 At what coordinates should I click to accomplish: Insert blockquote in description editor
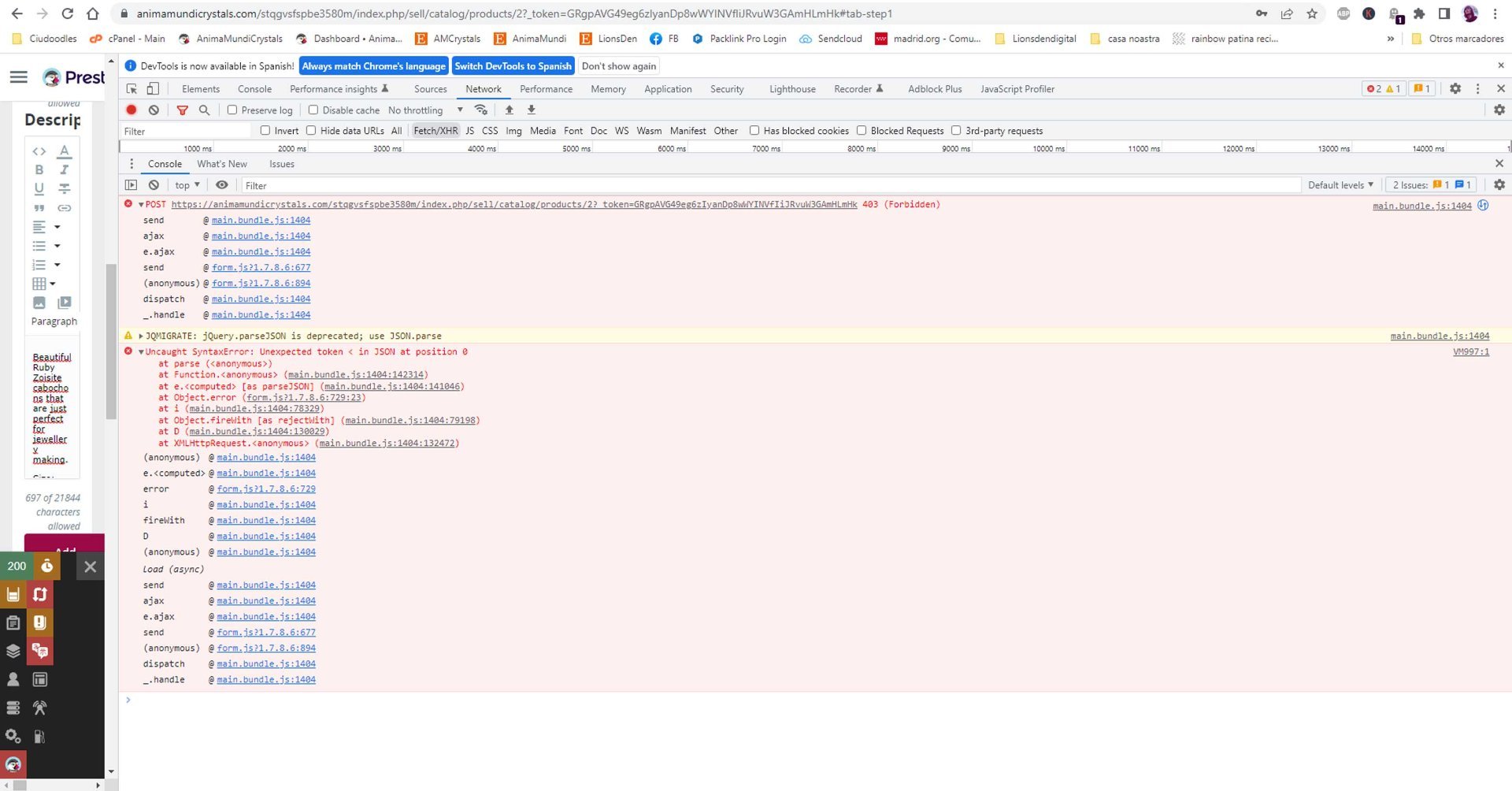pos(39,208)
